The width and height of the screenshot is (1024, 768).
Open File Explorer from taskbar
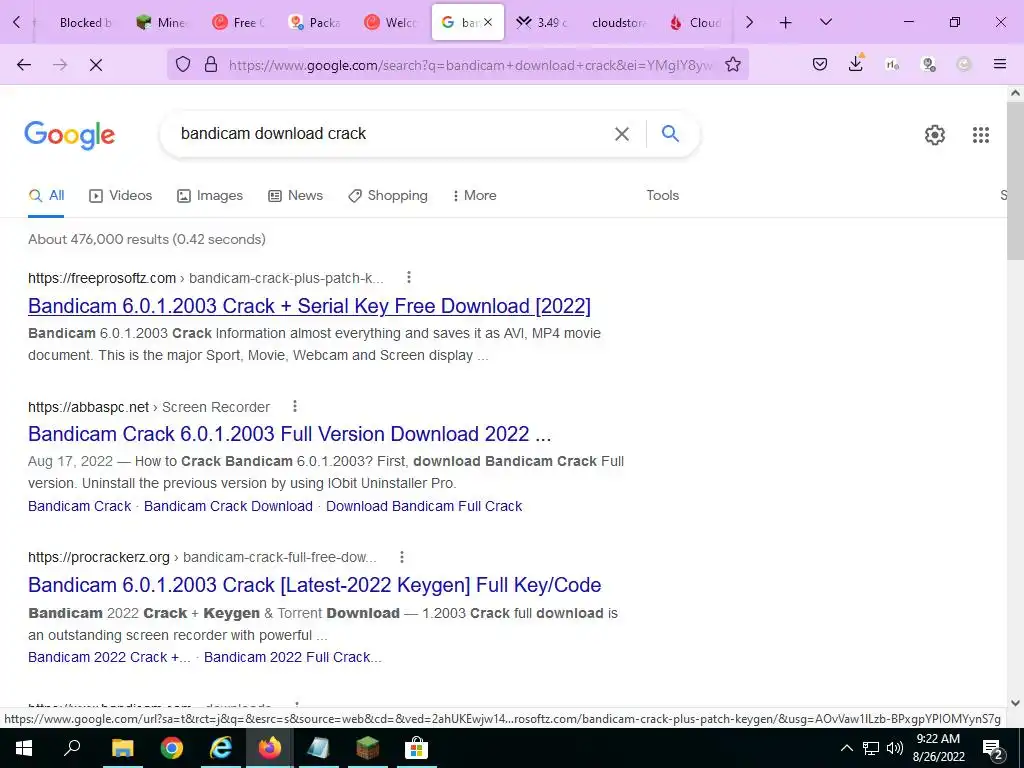click(122, 748)
